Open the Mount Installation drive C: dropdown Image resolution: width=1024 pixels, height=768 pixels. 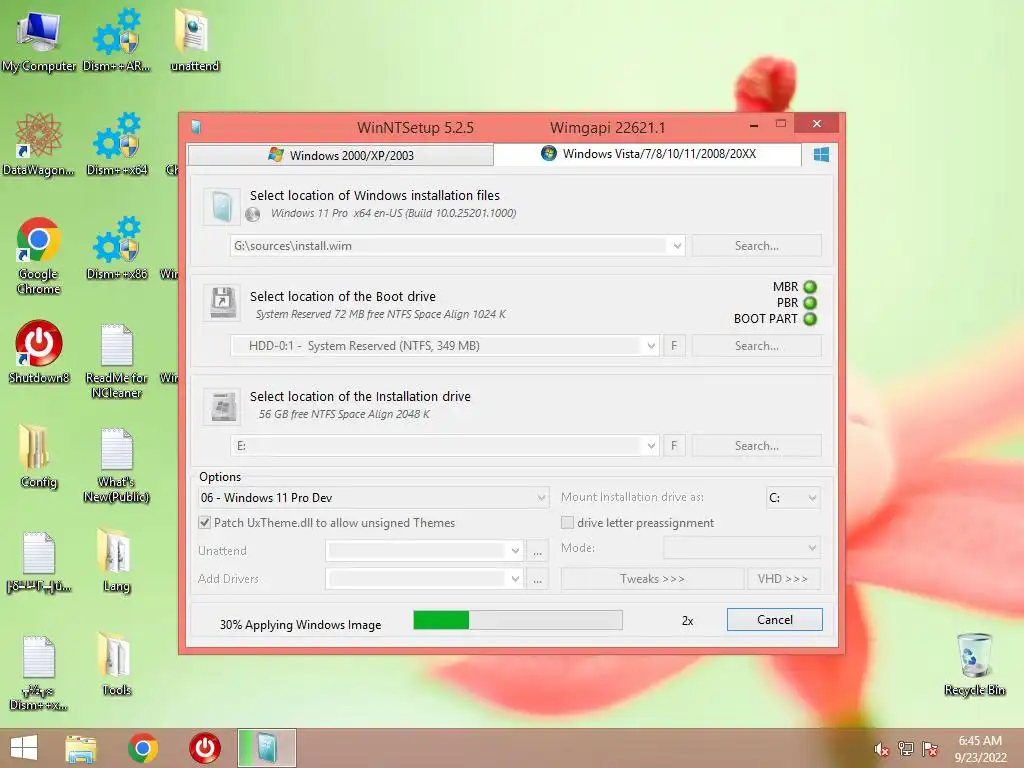[793, 498]
